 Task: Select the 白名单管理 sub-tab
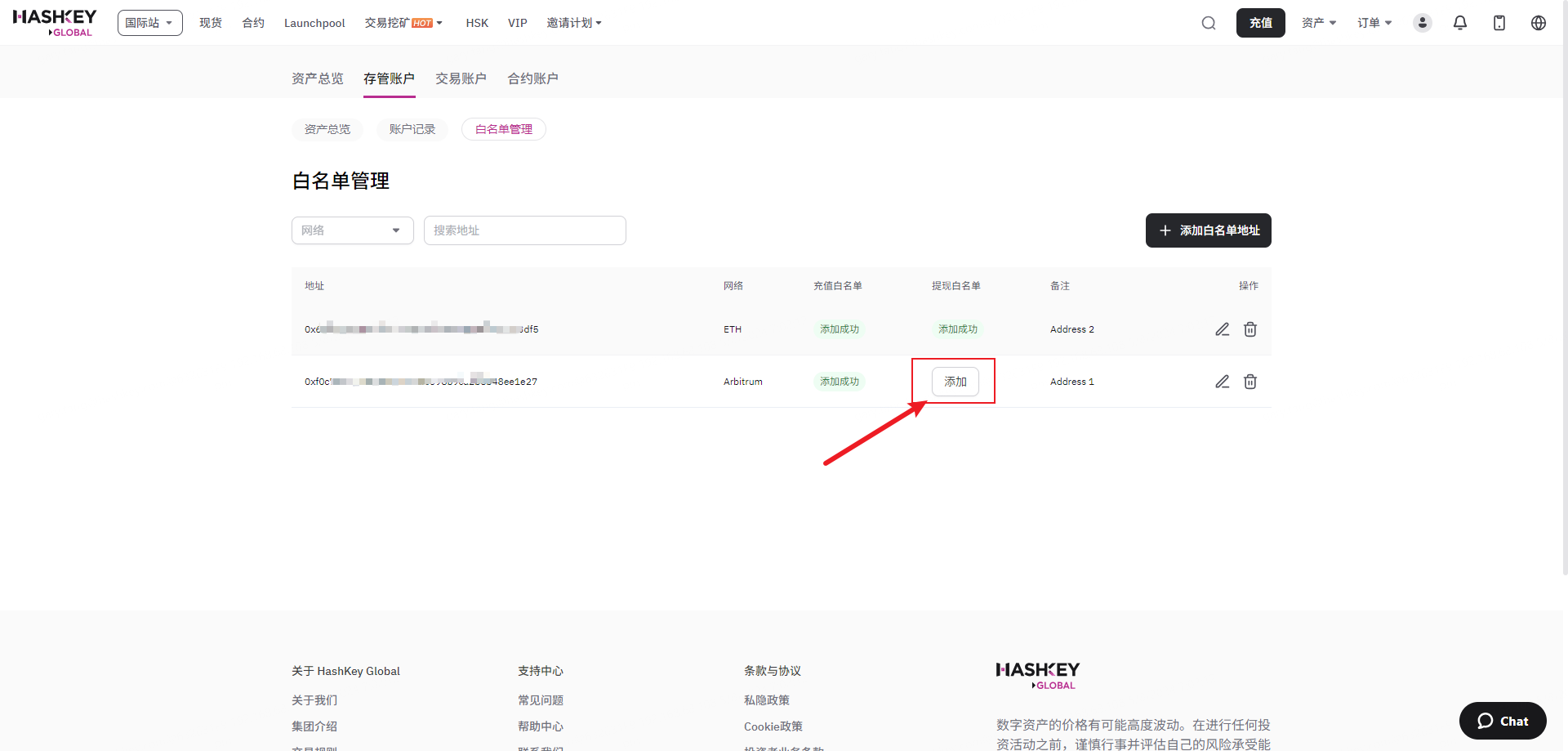[504, 129]
